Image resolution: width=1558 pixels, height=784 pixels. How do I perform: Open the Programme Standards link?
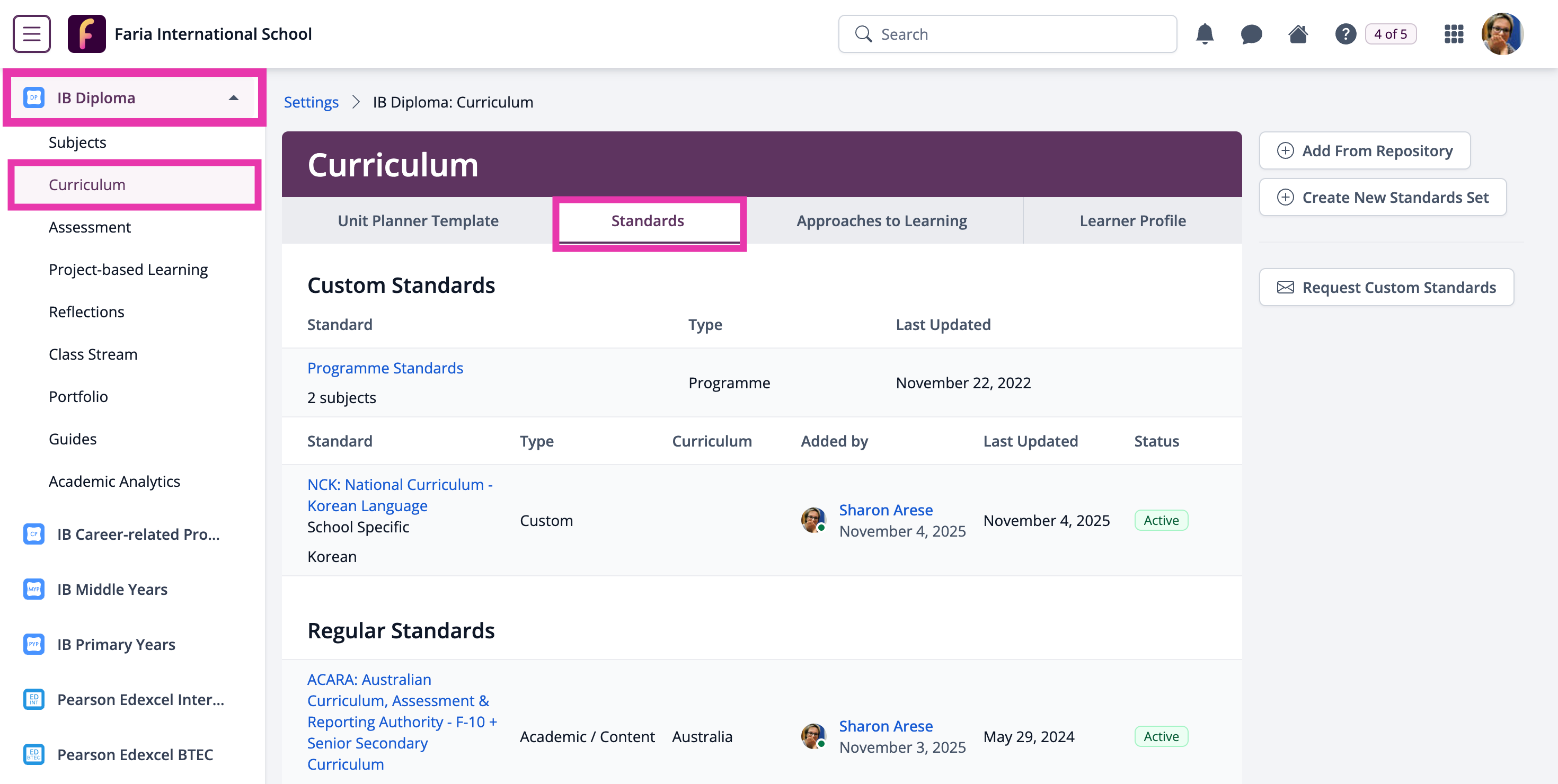point(385,368)
